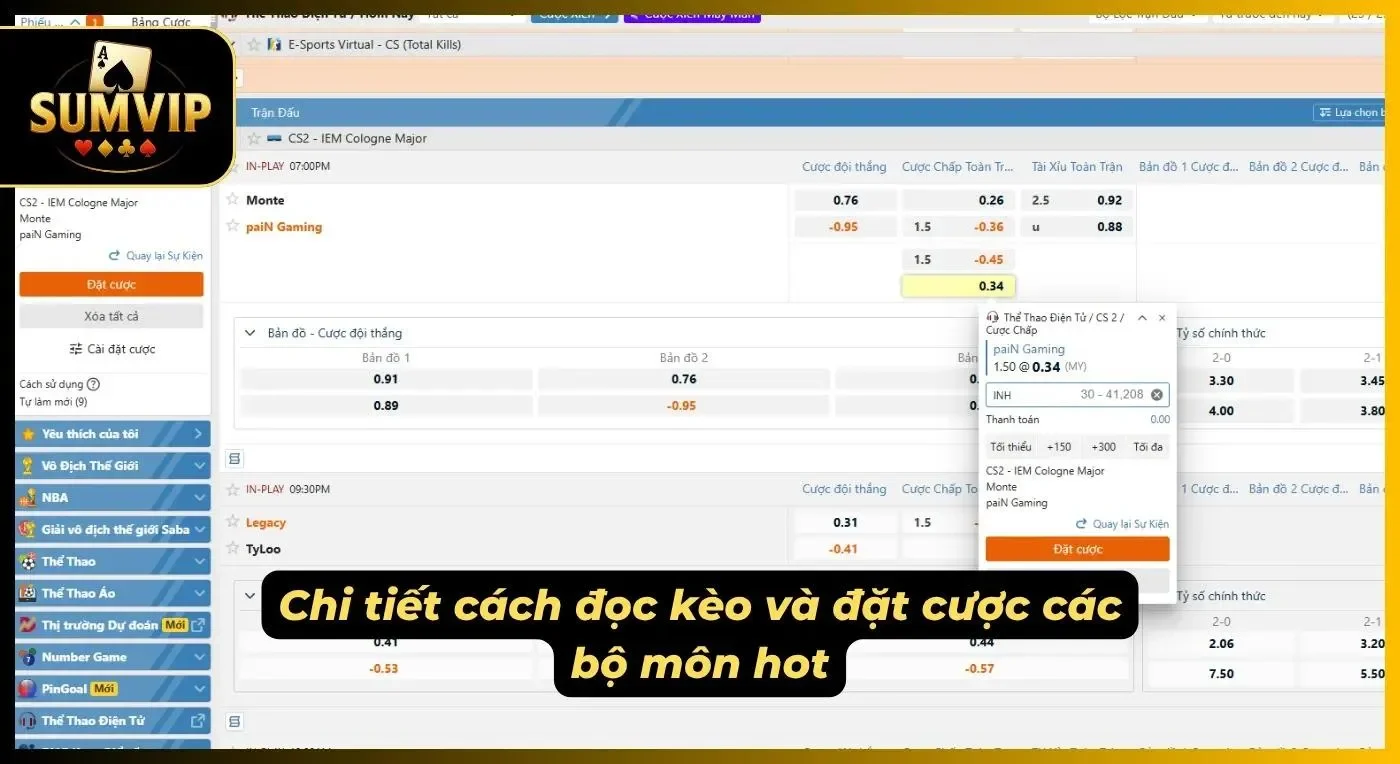Viewport: 1400px width, 764px height.
Task: Click the Thể Thao Ảo sidebar icon
Action: [x=27, y=593]
